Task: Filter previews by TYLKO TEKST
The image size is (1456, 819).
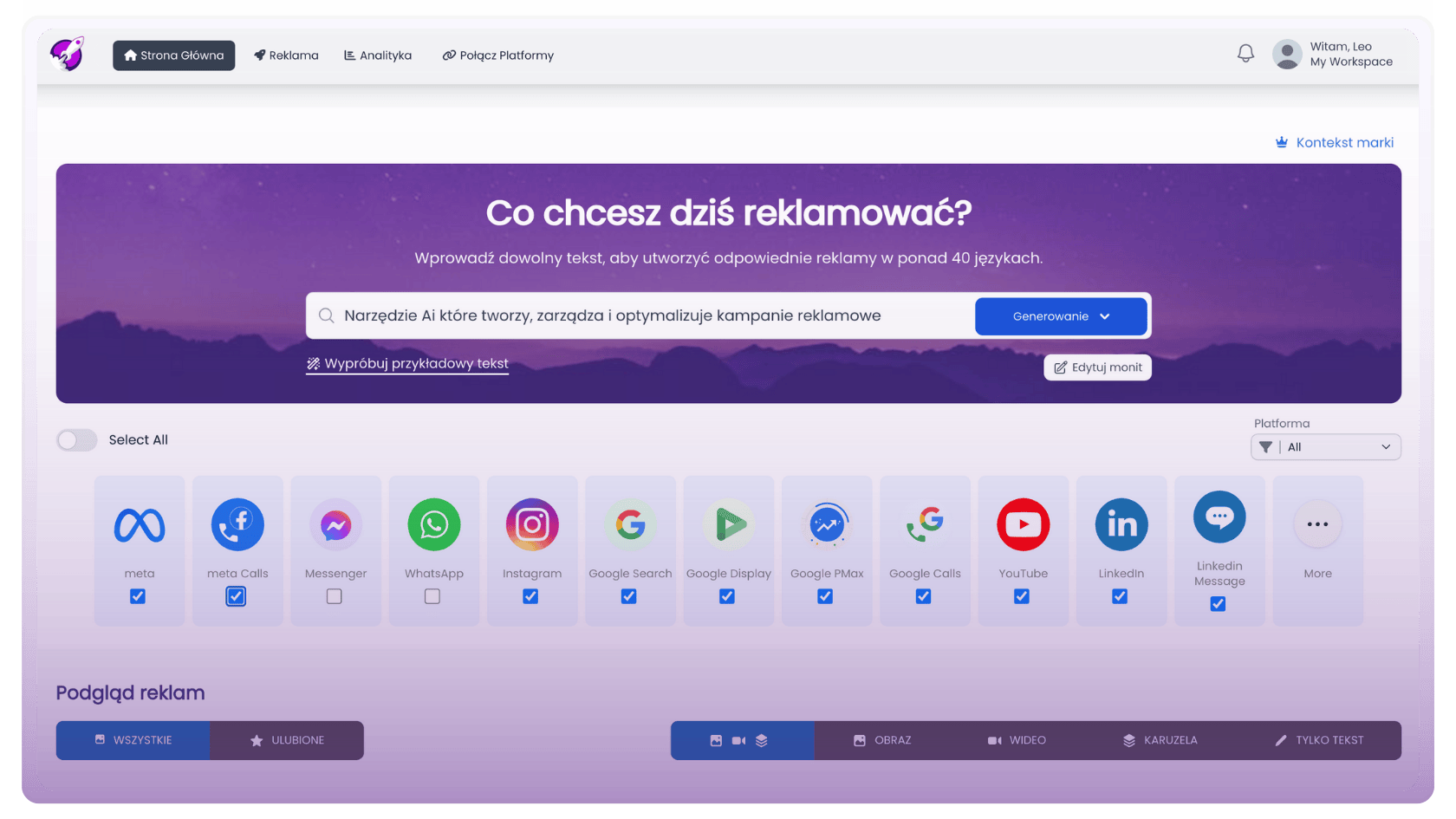Action: pos(1319,740)
